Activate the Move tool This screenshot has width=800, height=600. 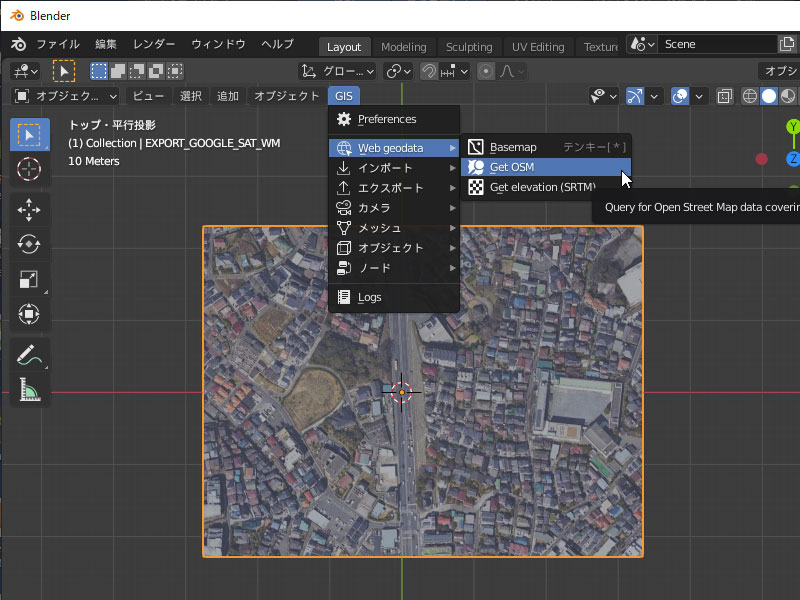point(29,209)
